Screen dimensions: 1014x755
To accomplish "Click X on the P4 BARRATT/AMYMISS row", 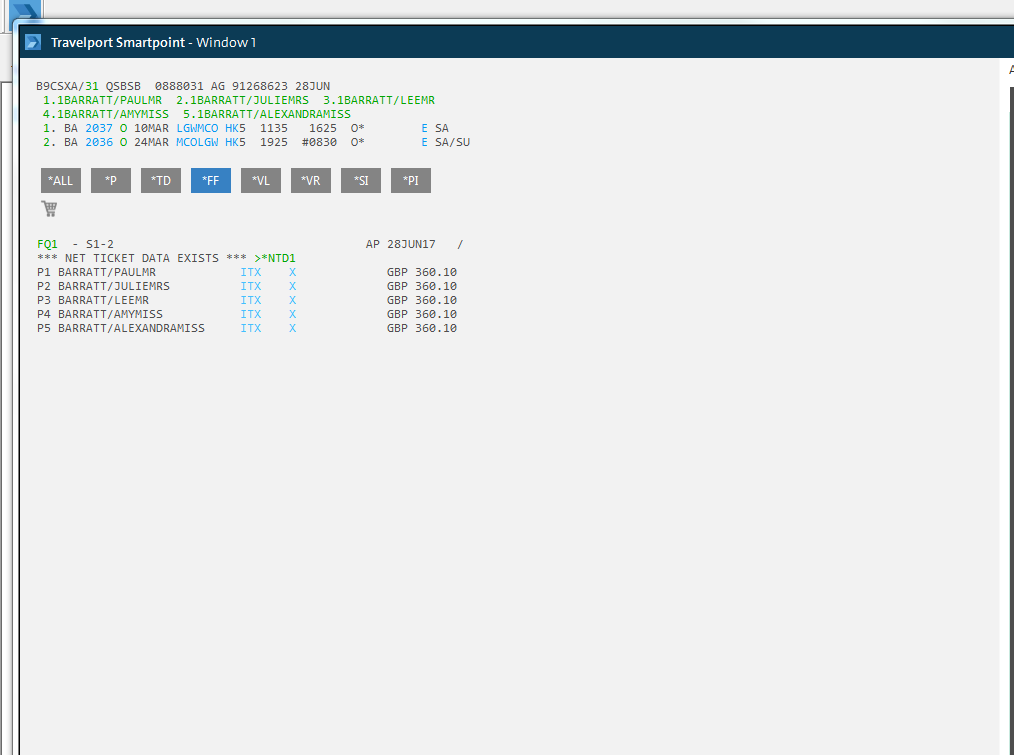I will (292, 314).
